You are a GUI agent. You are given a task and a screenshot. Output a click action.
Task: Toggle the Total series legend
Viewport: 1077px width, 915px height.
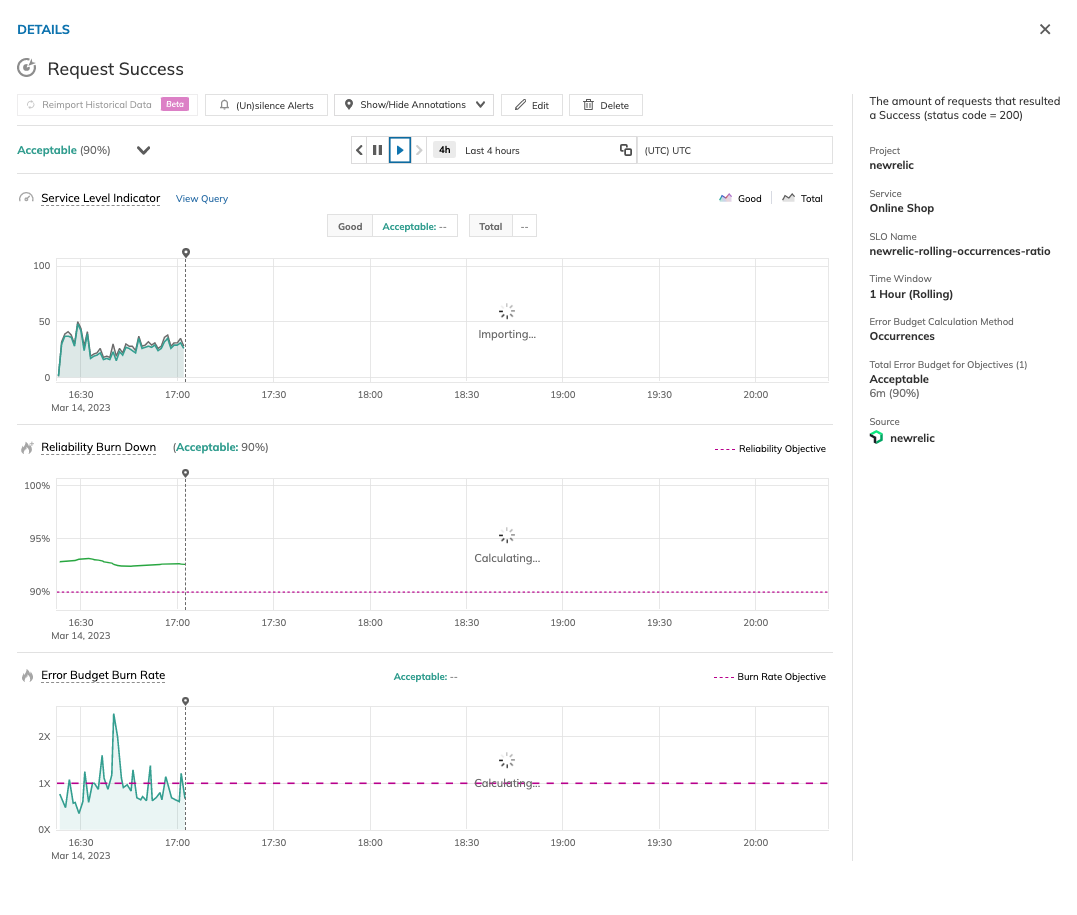(x=802, y=199)
